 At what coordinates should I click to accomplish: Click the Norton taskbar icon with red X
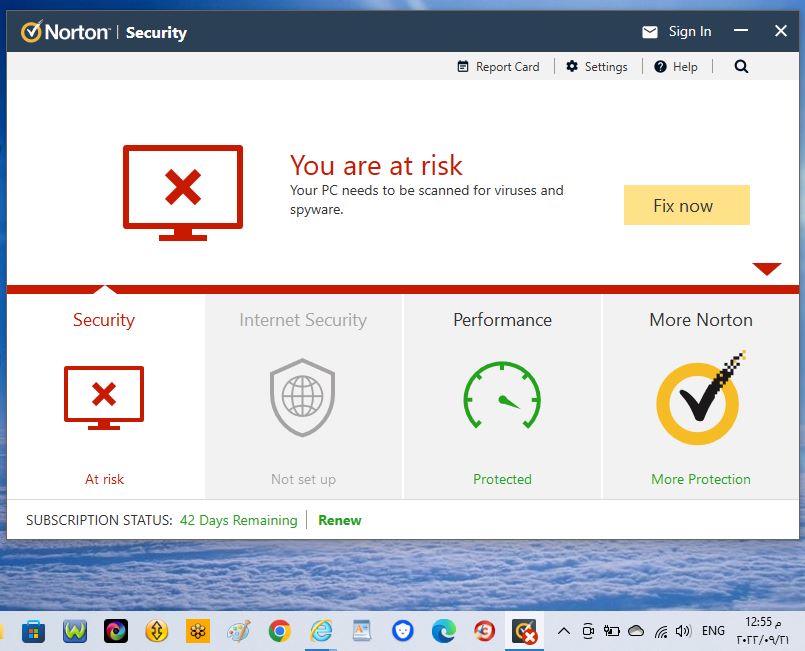click(525, 631)
